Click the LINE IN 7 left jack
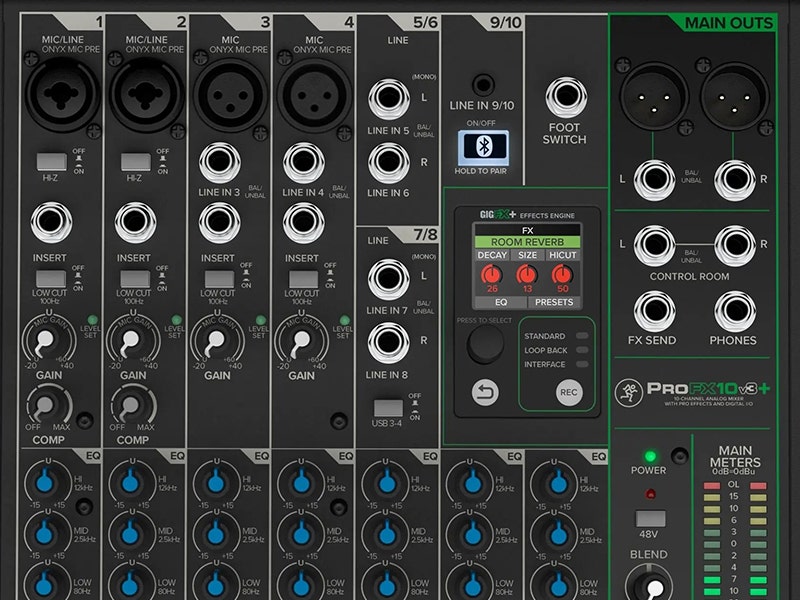 tap(389, 279)
